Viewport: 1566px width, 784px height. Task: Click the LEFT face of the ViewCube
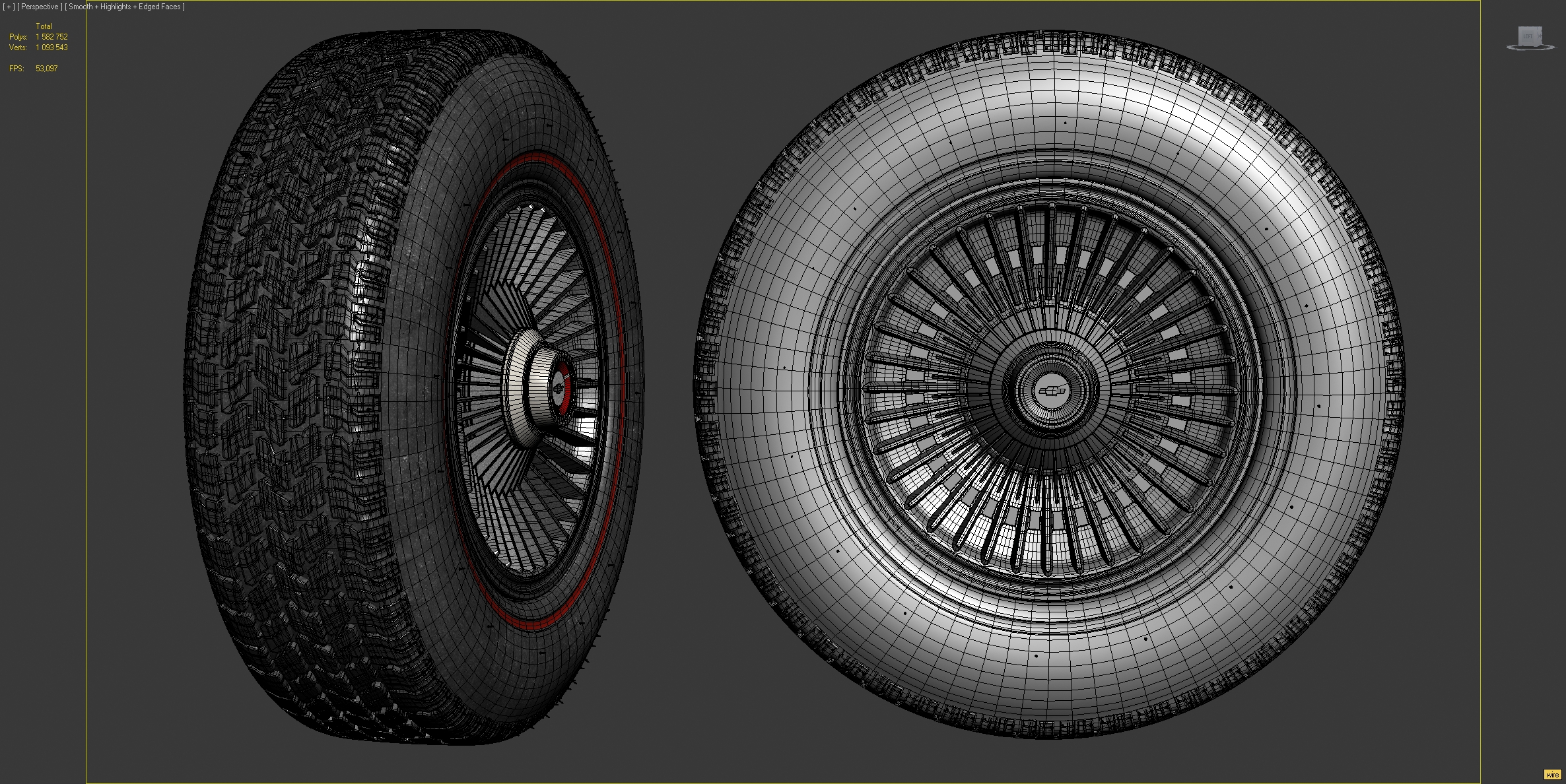coord(1528,36)
